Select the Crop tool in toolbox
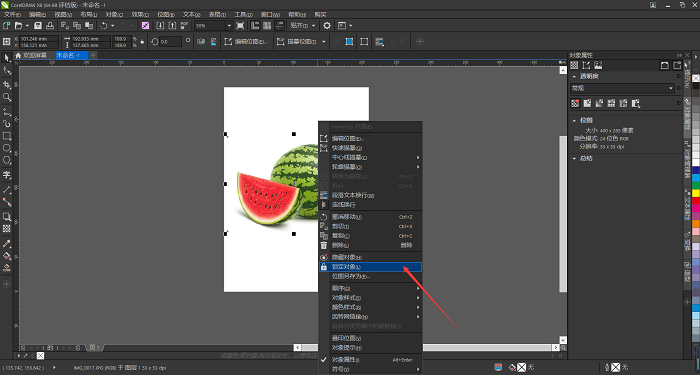This screenshot has height=375, width=700. (x=7, y=84)
